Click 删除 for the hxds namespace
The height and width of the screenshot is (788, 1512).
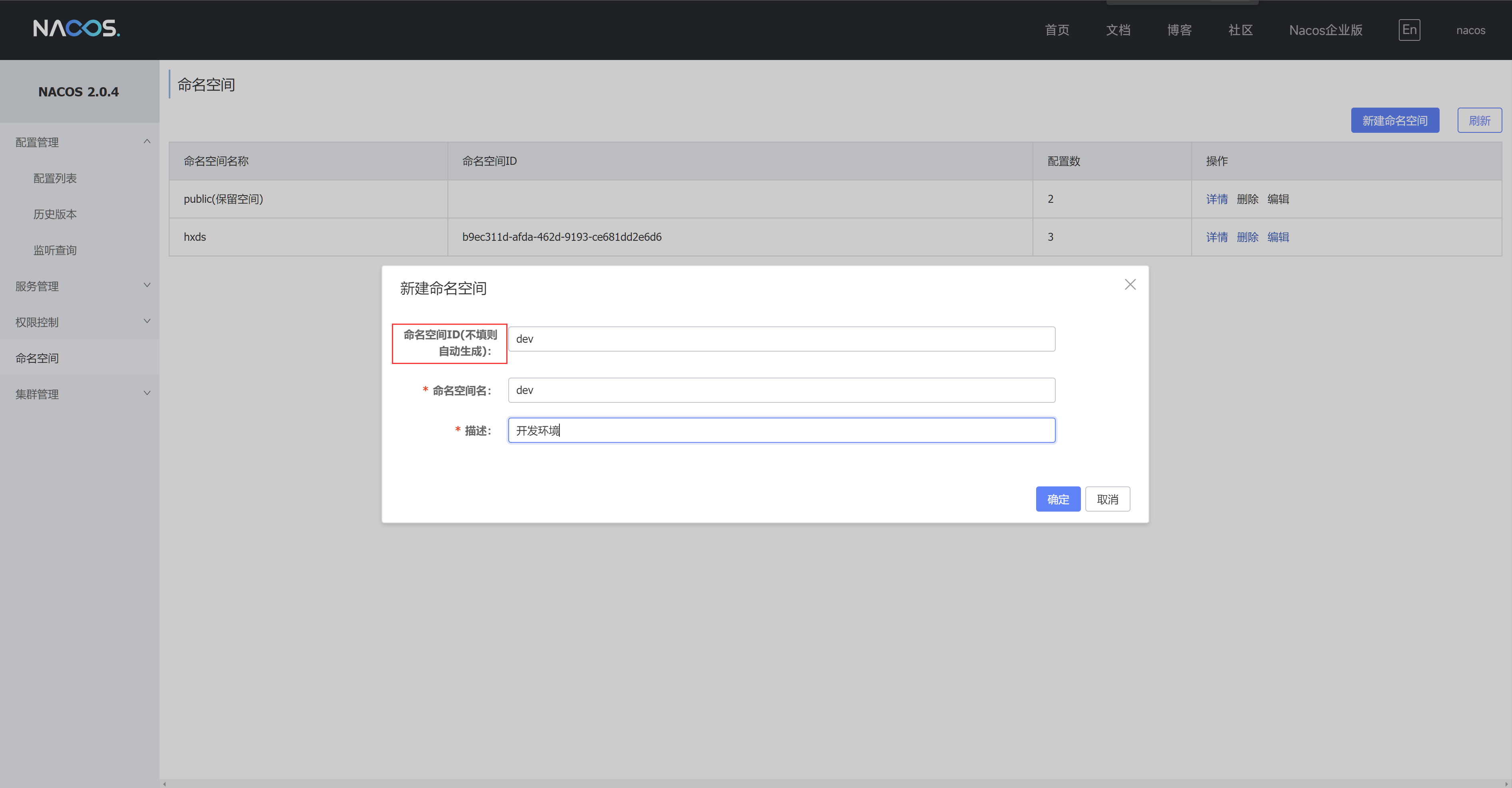pyautogui.click(x=1247, y=237)
